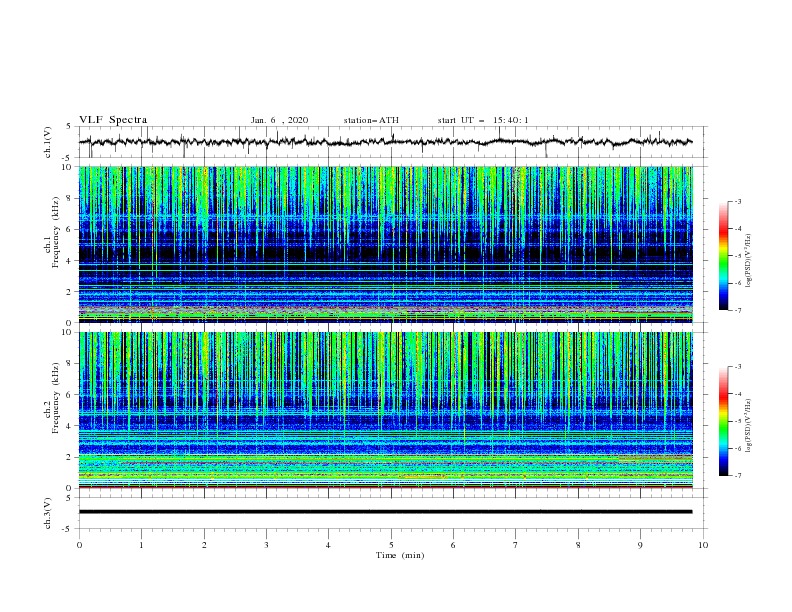This screenshot has height=612, width=792.
Task: Click the "station=ATH" header label
Action: point(371,120)
